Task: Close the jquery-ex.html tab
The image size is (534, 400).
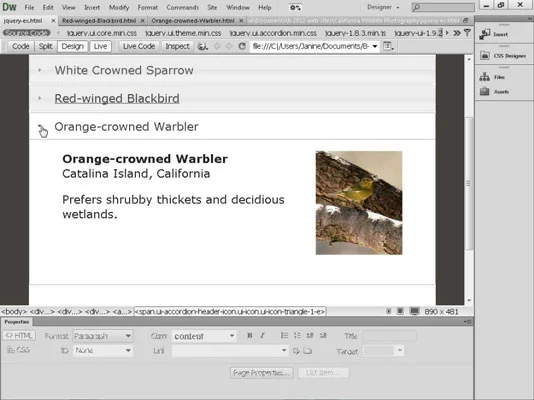Action: point(53,21)
